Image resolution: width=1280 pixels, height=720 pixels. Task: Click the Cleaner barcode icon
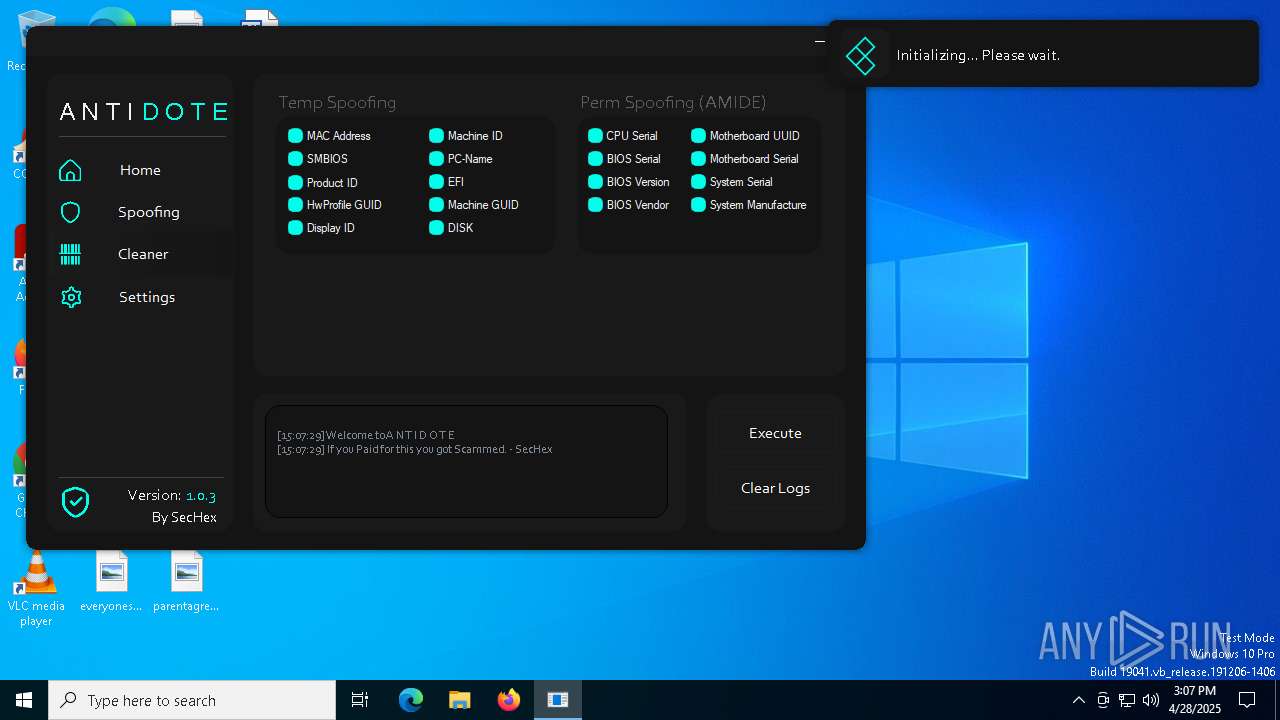pyautogui.click(x=70, y=254)
